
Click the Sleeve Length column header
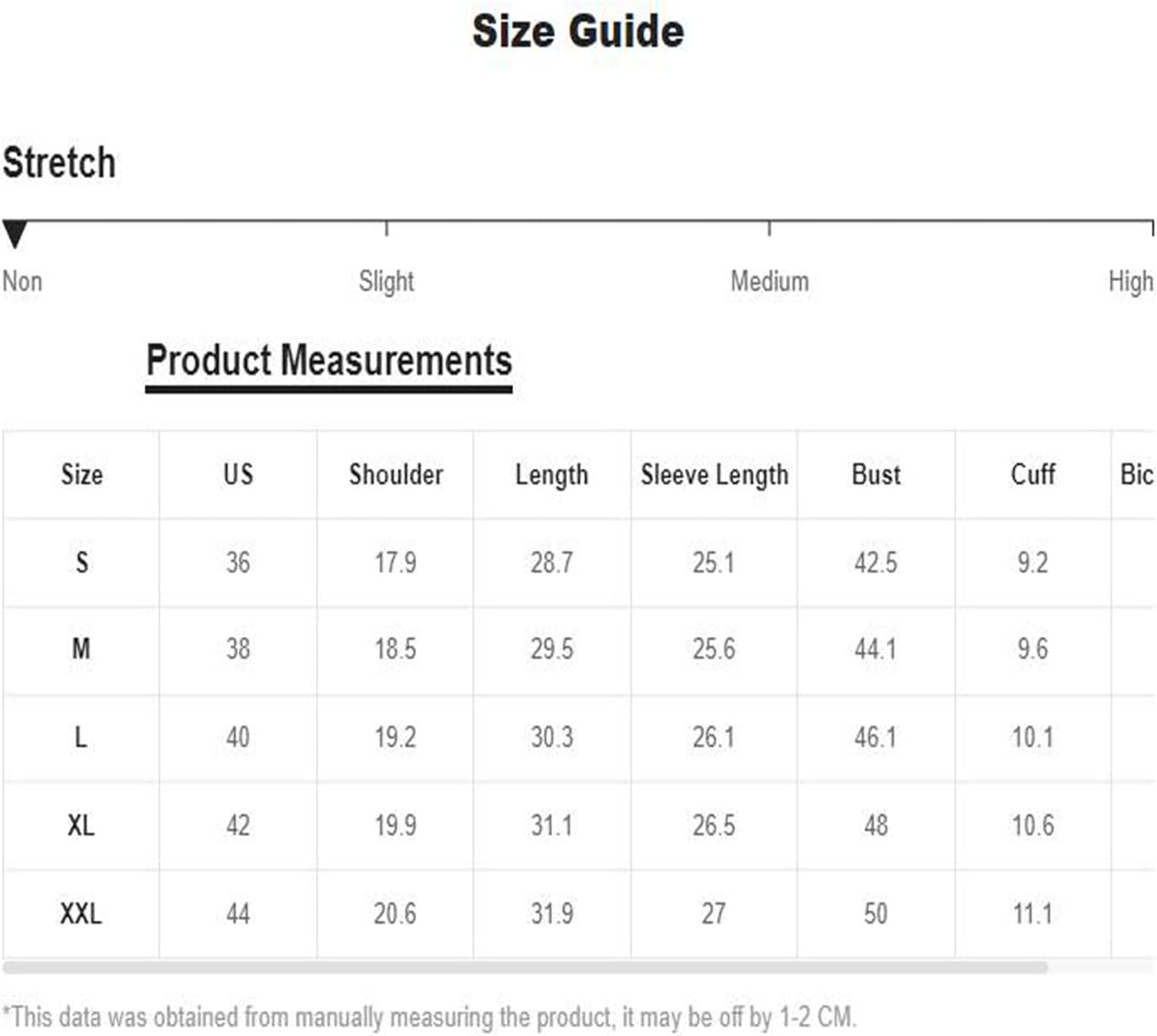pos(714,475)
